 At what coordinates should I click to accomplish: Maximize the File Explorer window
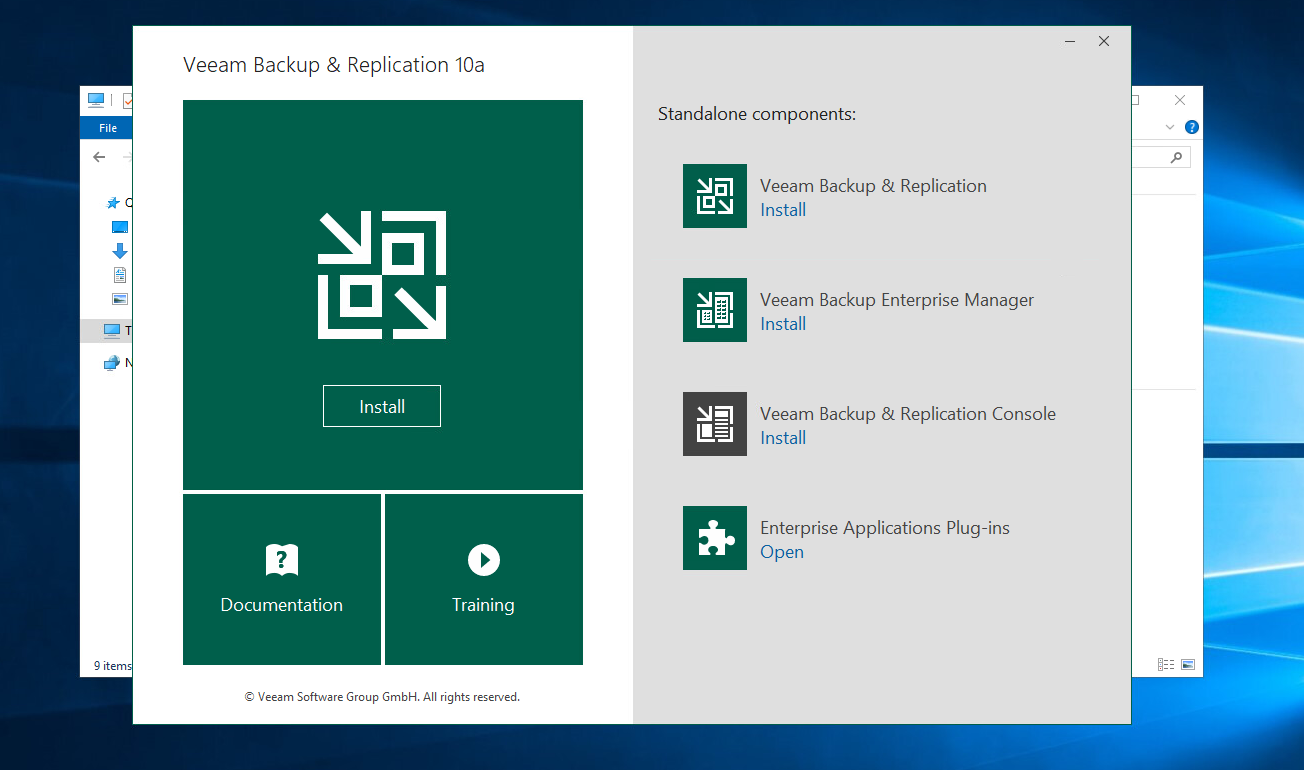[1136, 100]
